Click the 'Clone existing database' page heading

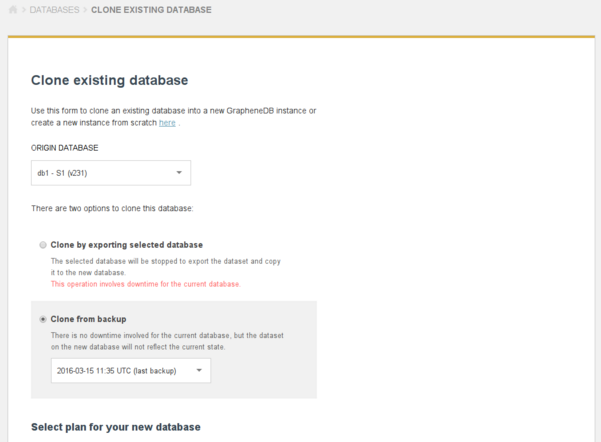[110, 80]
